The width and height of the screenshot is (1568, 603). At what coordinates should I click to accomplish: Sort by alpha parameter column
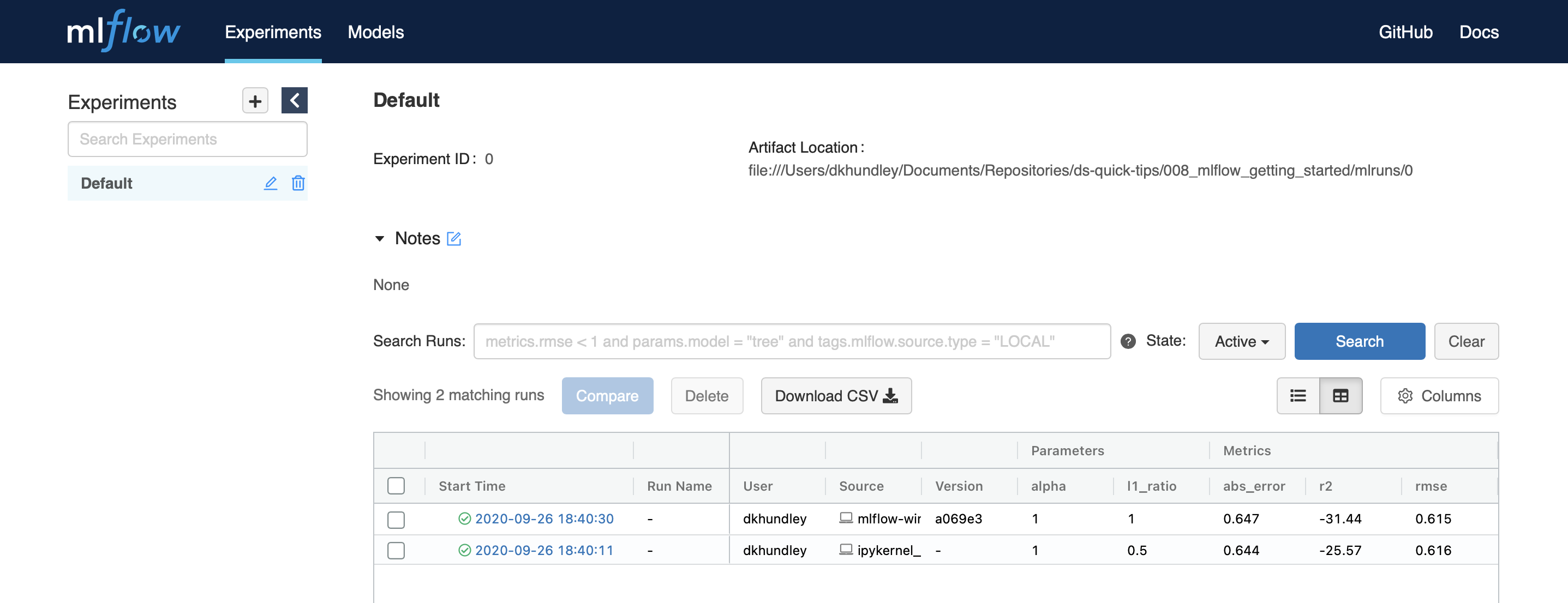coord(1048,486)
